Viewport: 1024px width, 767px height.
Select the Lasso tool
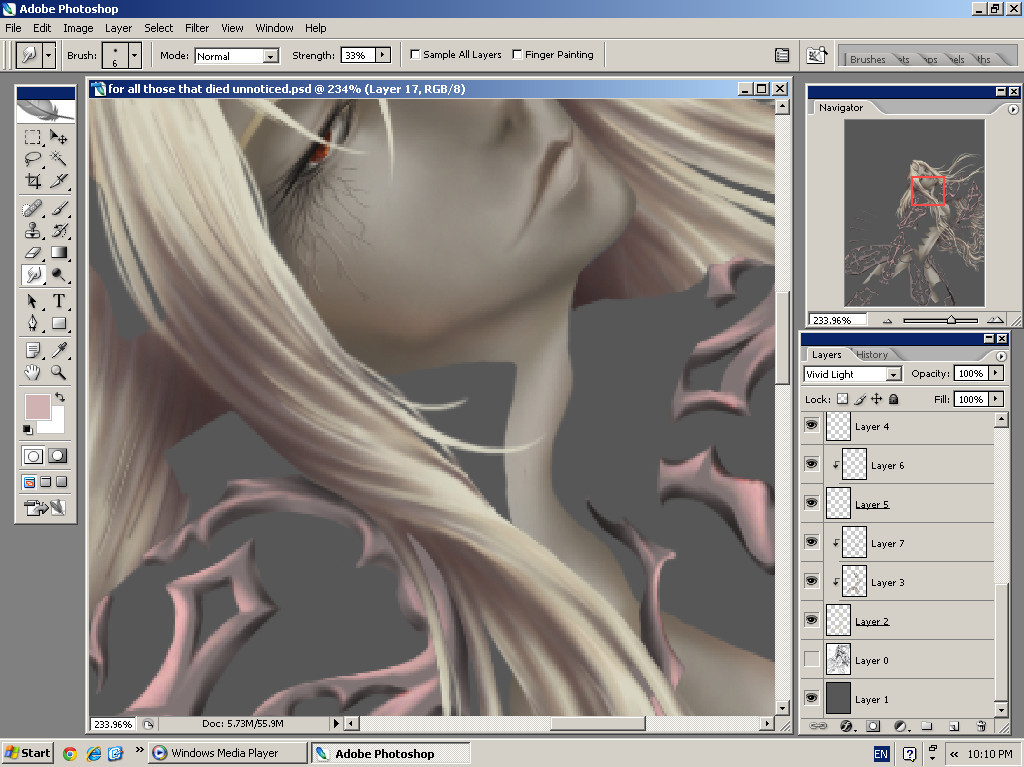(33, 159)
